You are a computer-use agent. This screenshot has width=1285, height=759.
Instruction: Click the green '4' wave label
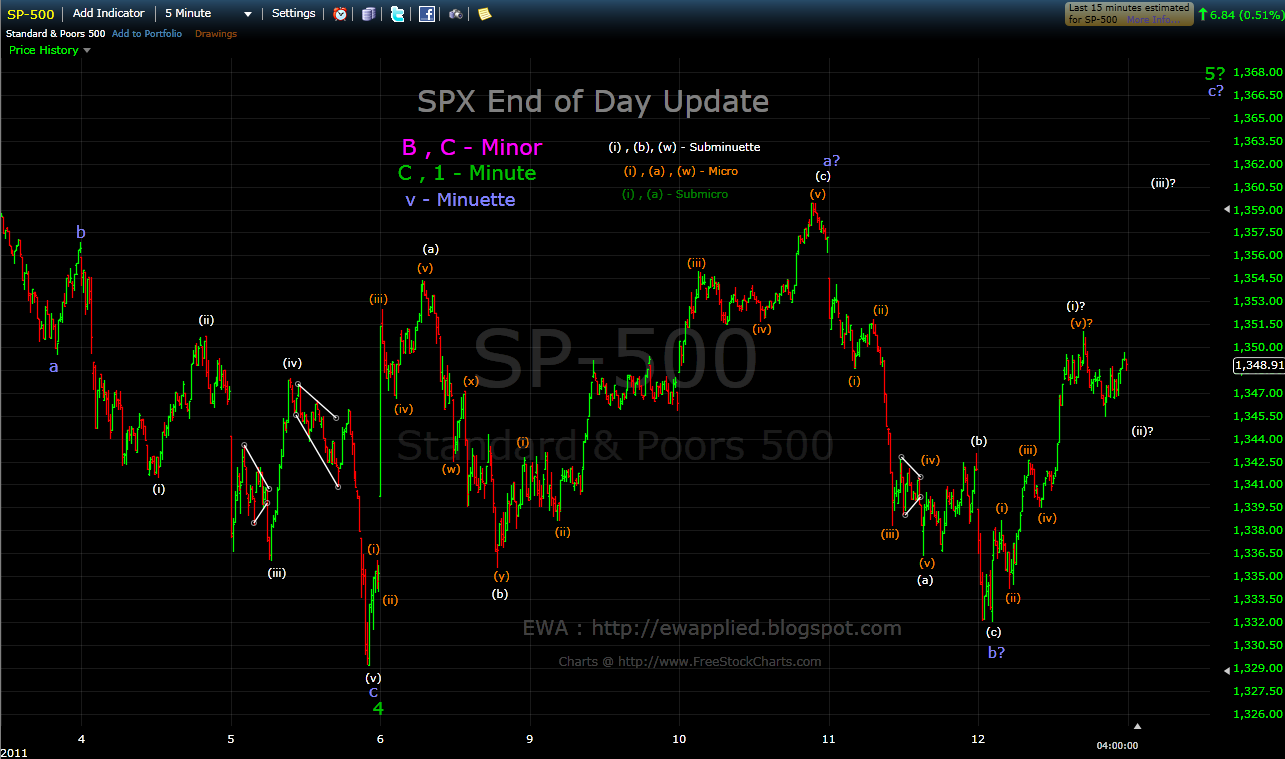(x=379, y=709)
